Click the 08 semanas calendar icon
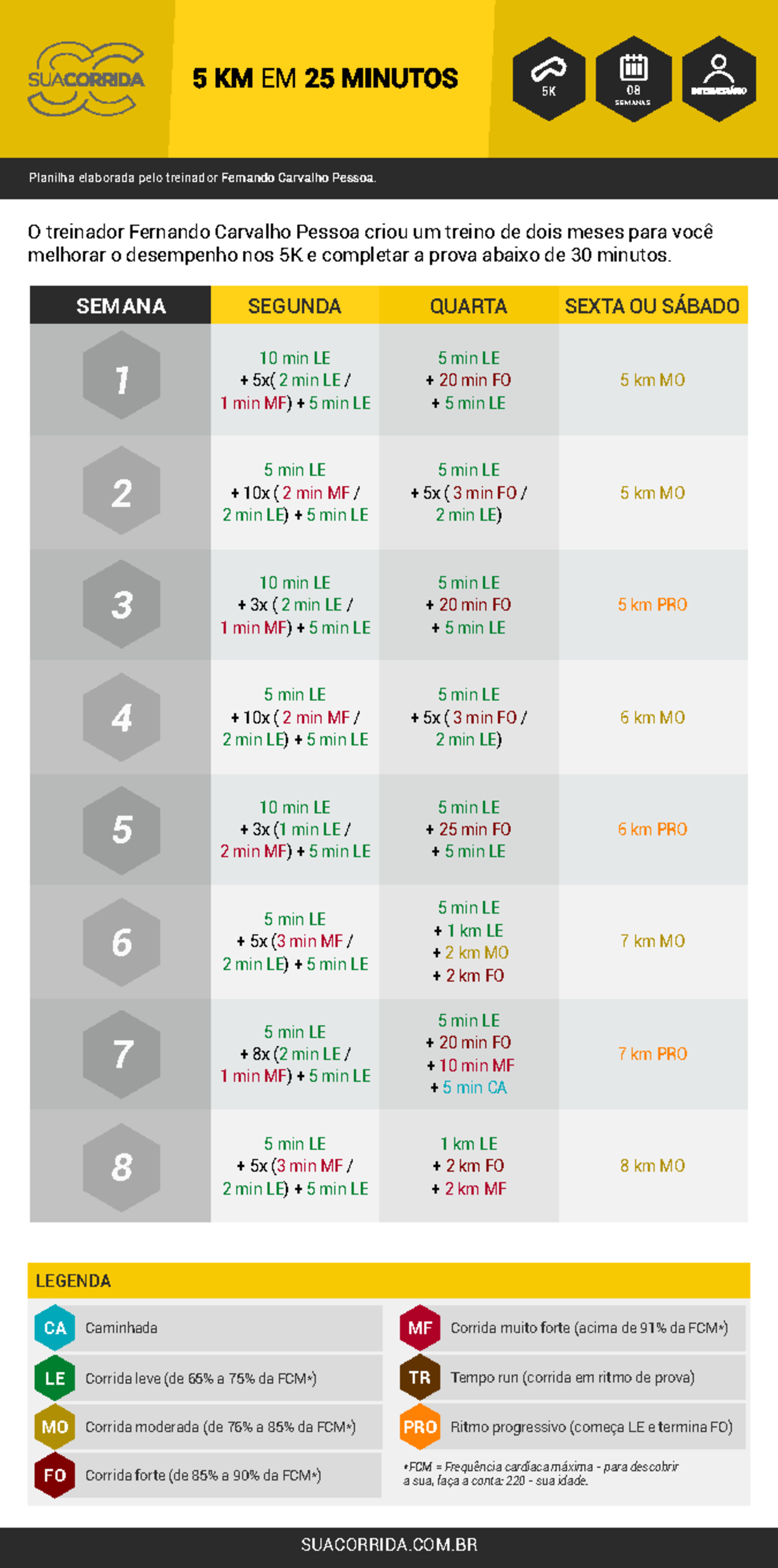 click(633, 78)
